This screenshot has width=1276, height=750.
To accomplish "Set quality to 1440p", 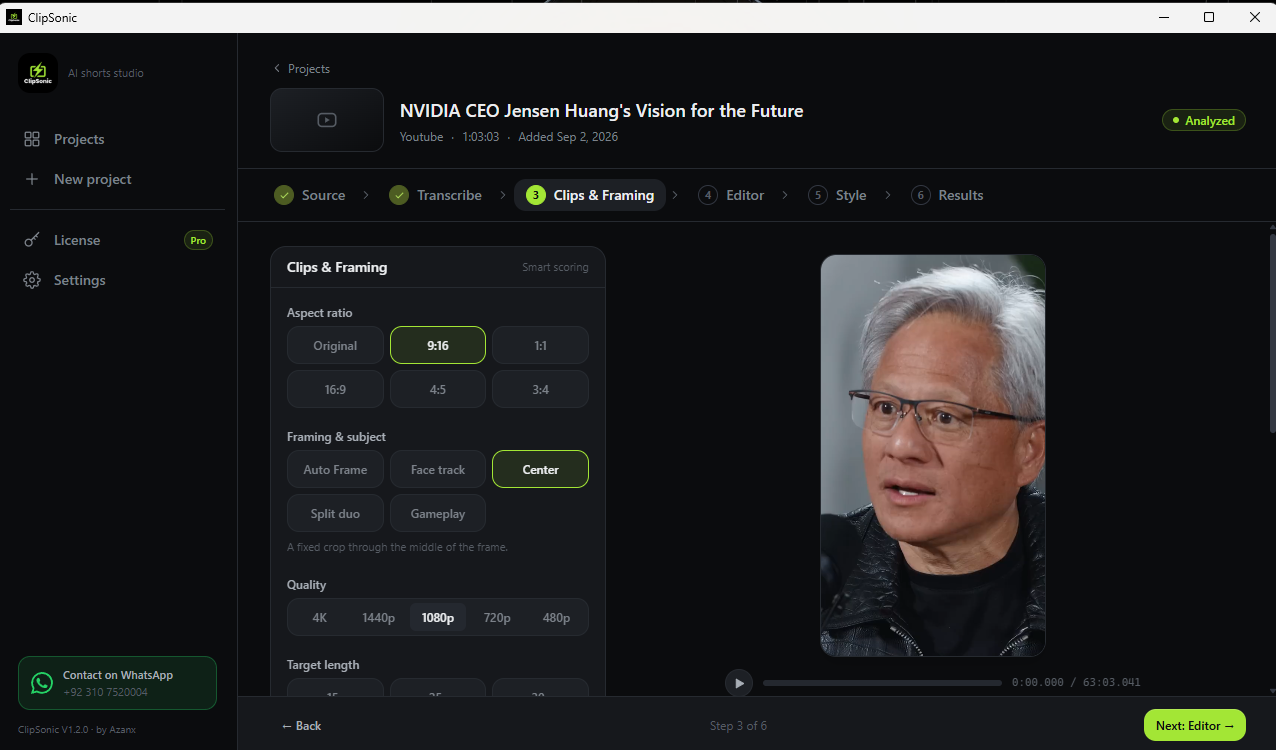I will [379, 617].
